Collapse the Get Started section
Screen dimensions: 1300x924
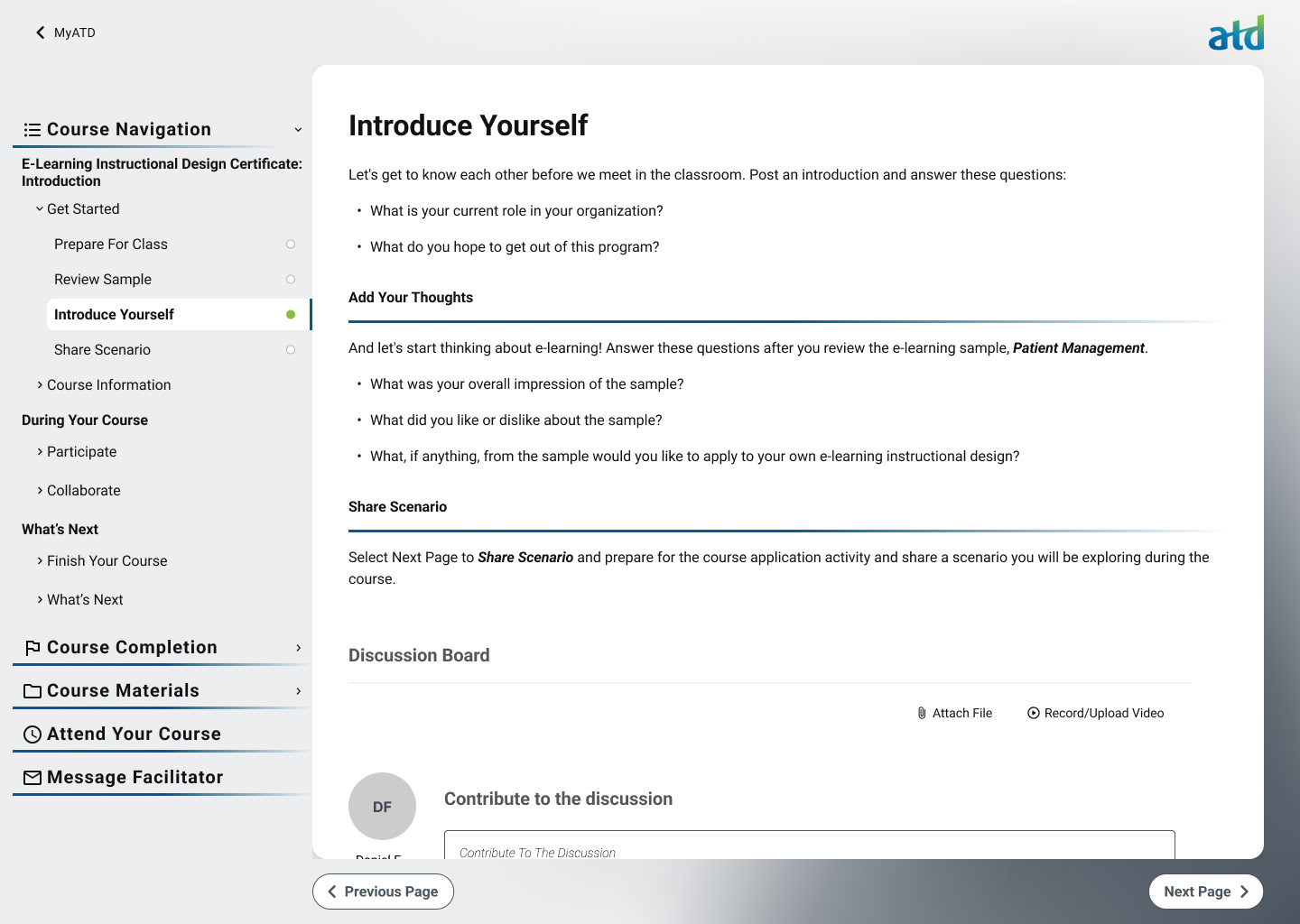(40, 209)
